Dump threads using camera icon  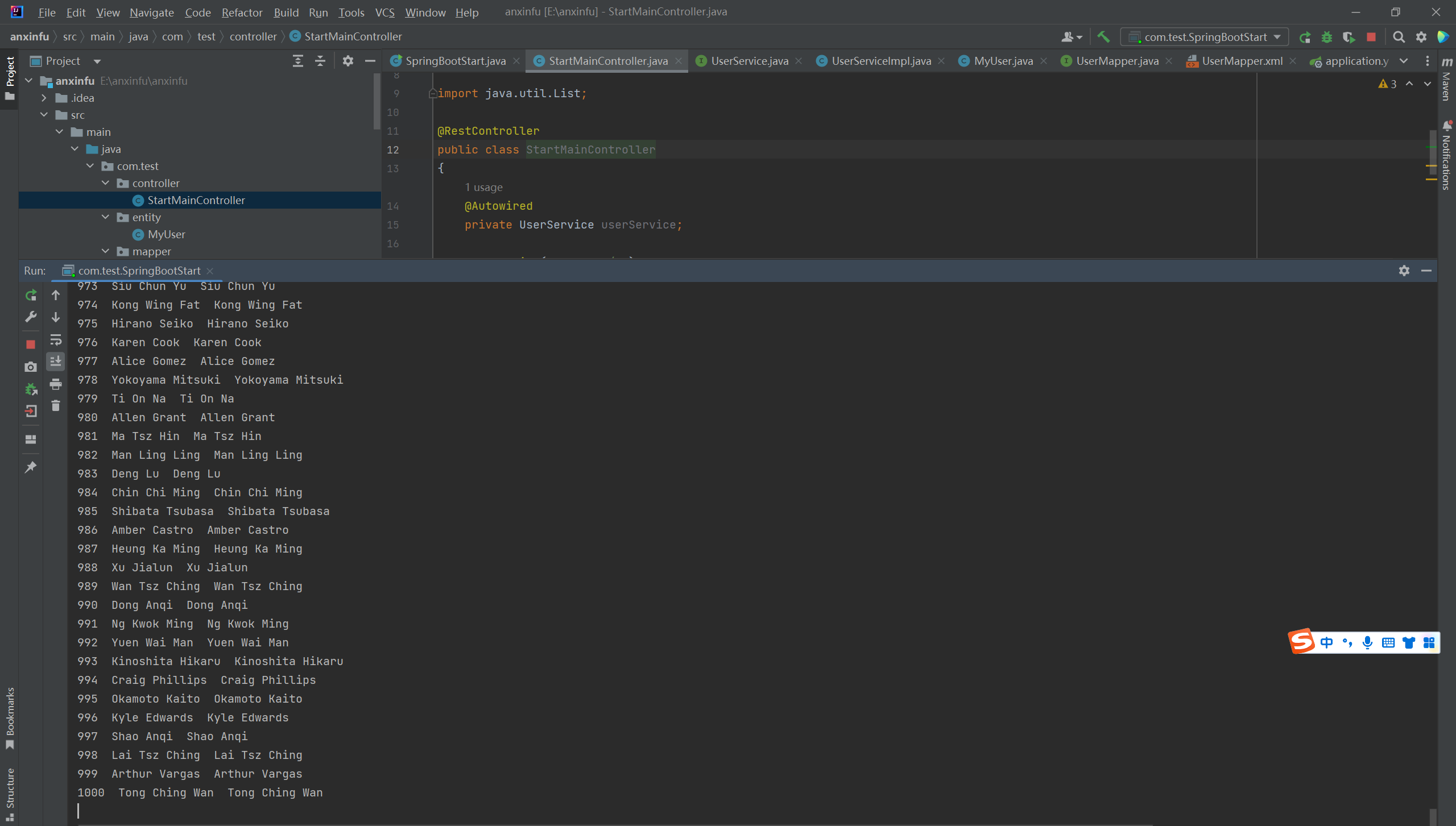31,367
